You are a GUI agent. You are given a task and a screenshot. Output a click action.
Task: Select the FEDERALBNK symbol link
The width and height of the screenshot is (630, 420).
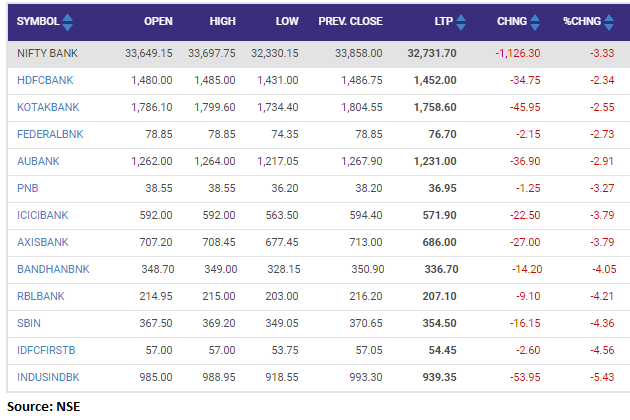click(x=50, y=131)
